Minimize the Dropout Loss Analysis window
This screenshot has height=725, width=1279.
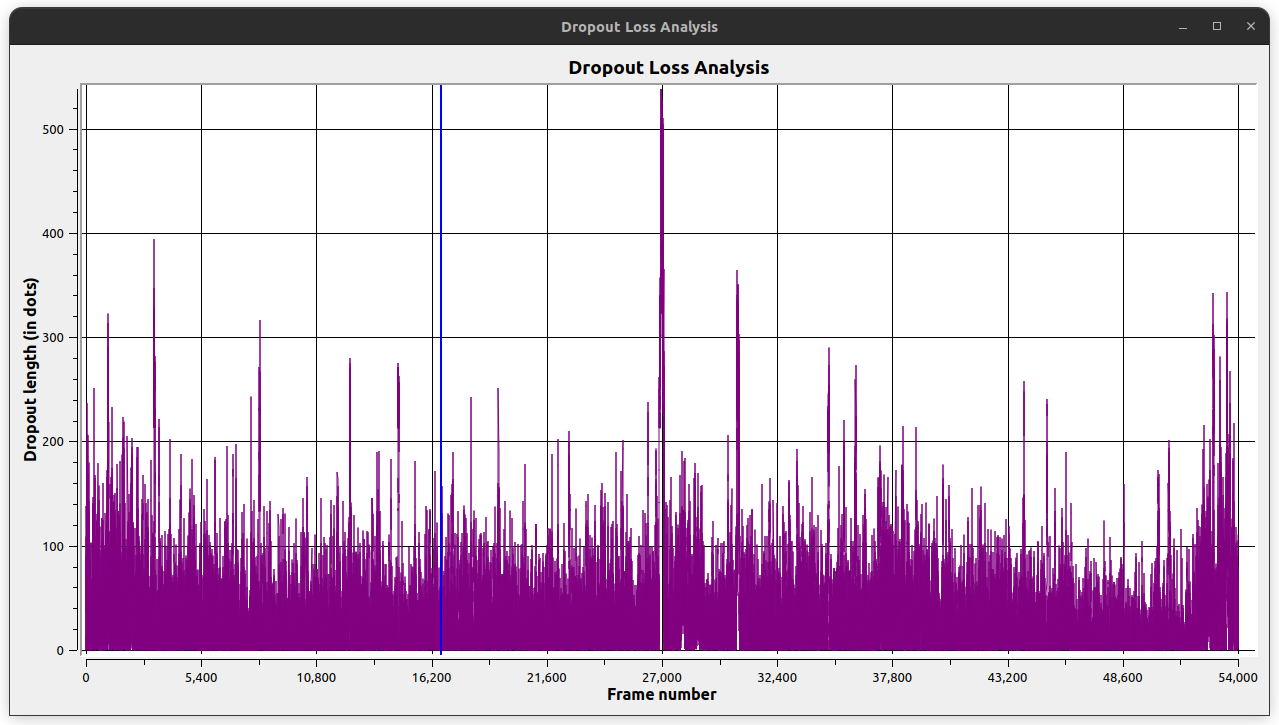tap(1183, 27)
